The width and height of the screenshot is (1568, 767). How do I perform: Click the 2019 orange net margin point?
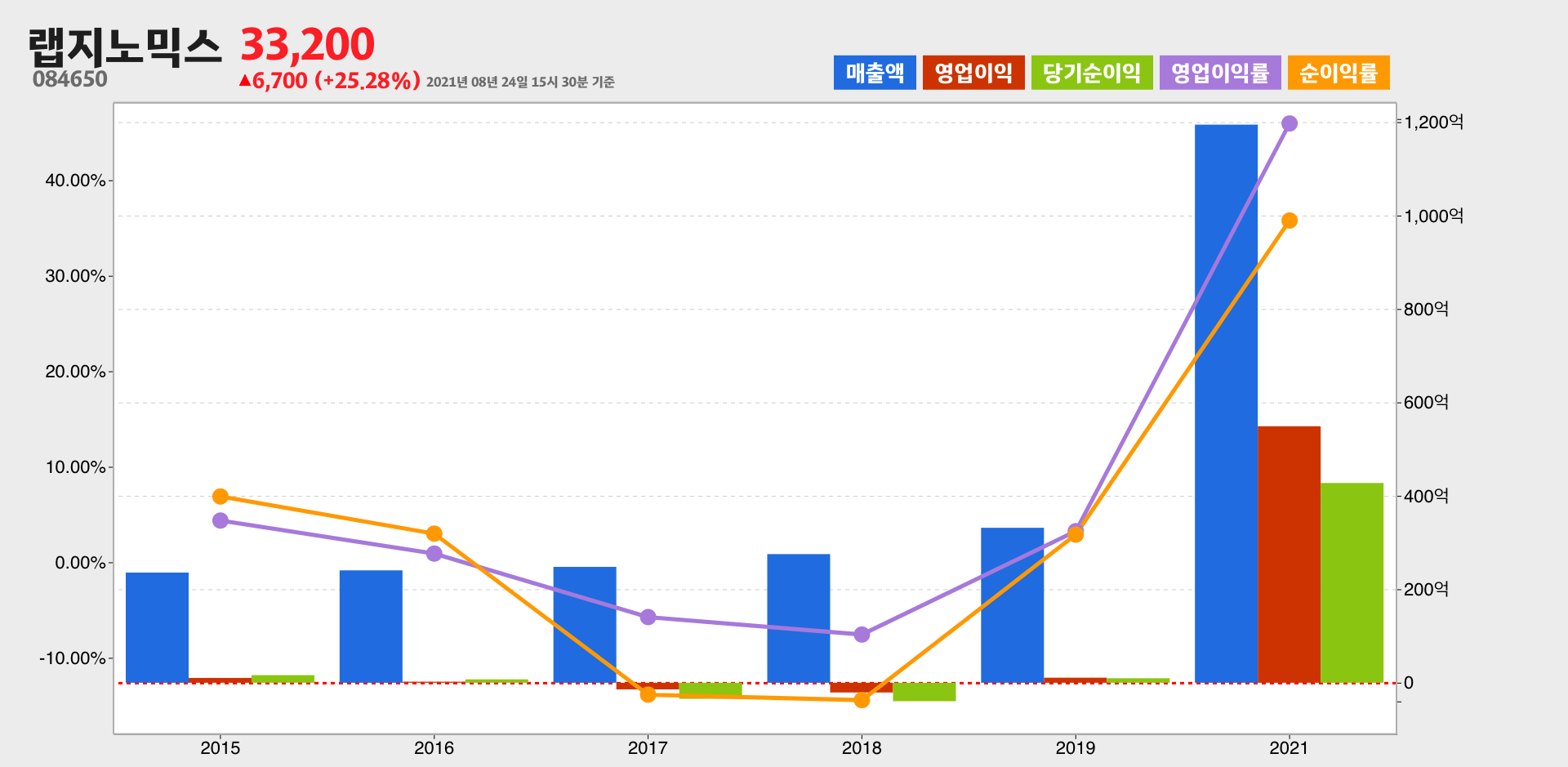click(x=1076, y=535)
